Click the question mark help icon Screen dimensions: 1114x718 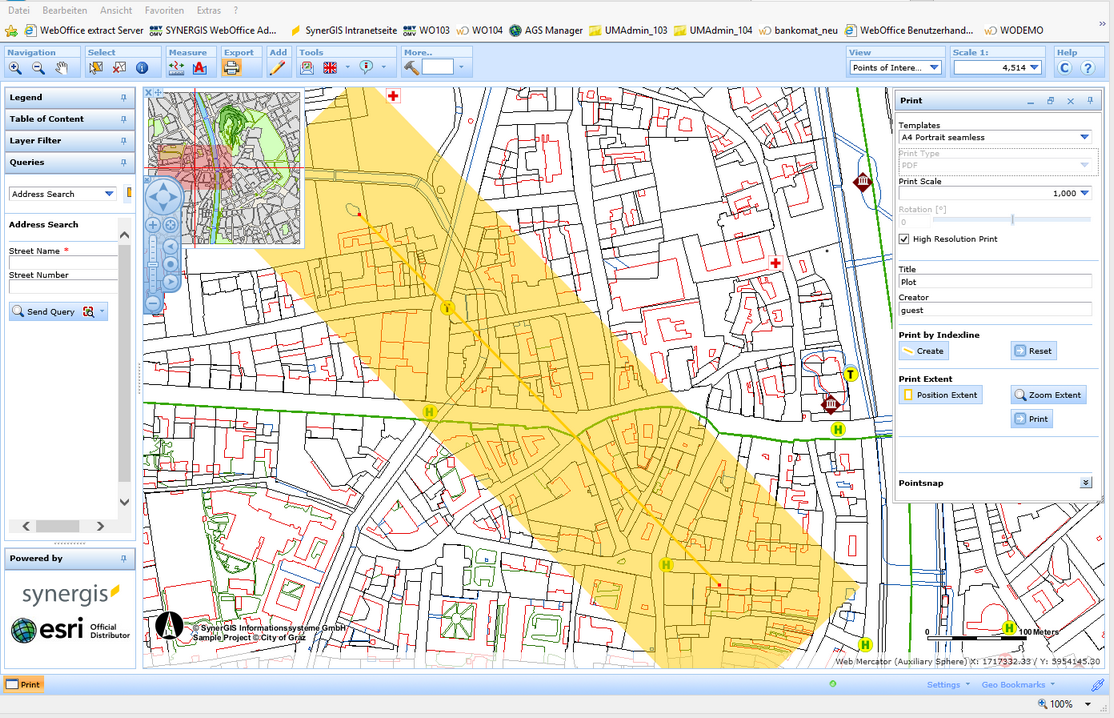[1087, 68]
